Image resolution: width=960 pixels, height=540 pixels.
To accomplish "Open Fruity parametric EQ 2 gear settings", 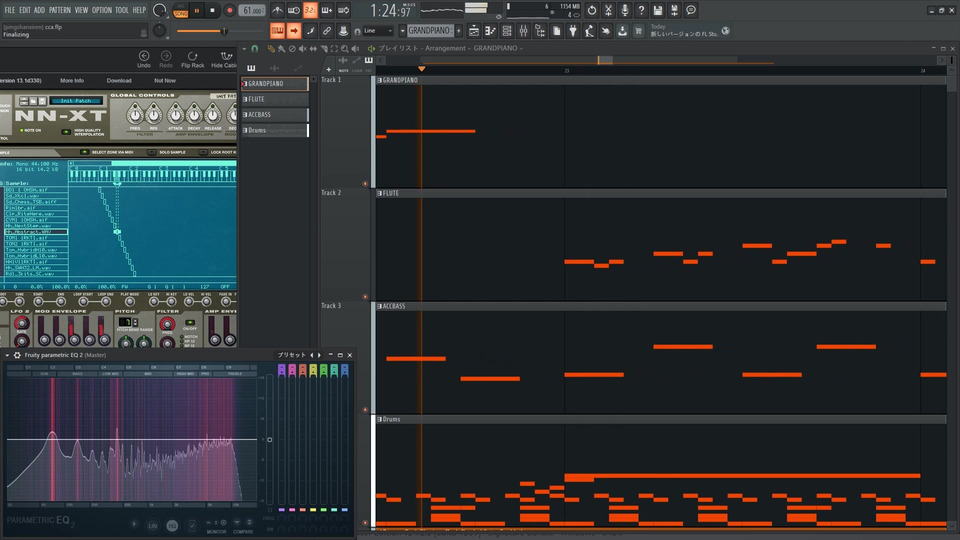I will tap(17, 355).
